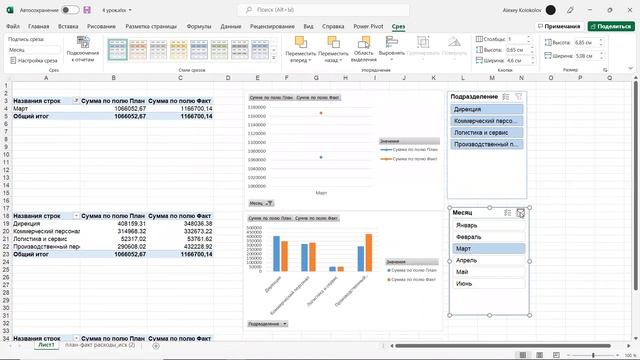
Task: Toggle Коммерческий персонал slicer item
Action: [487, 121]
